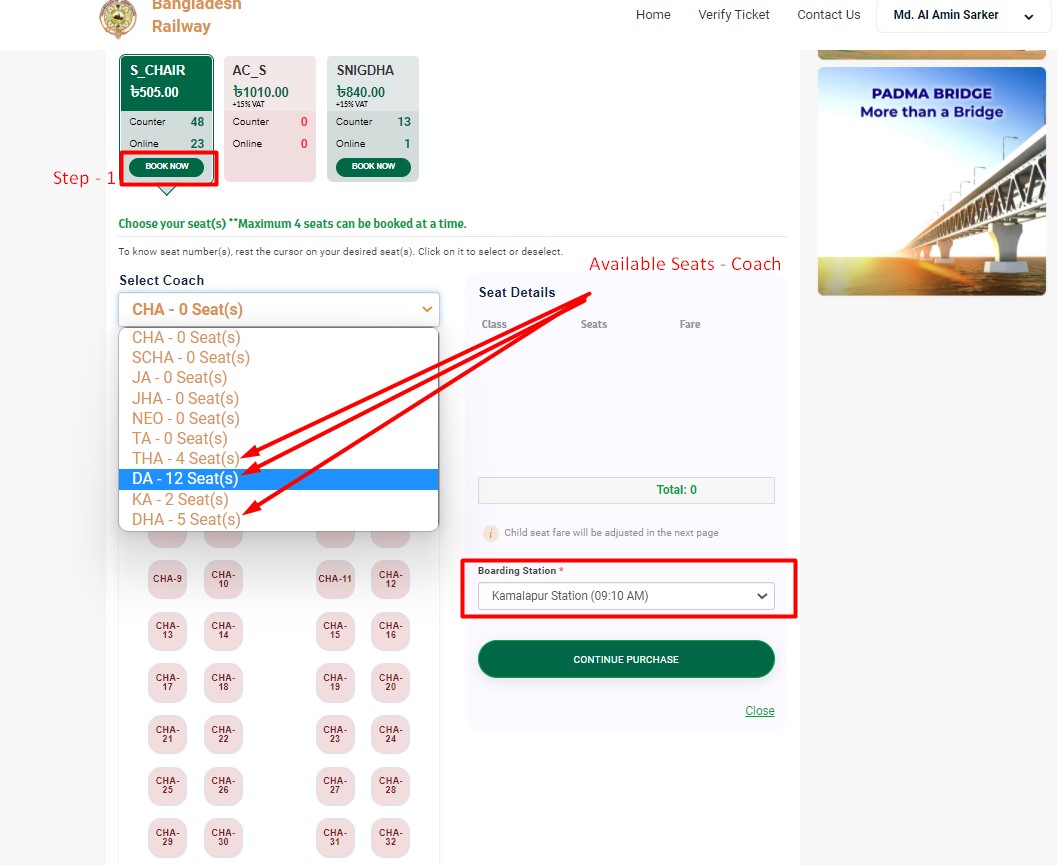Viewport: 1057px width, 865px height.
Task: Toggle seat CHA-15 selection
Action: (x=335, y=630)
